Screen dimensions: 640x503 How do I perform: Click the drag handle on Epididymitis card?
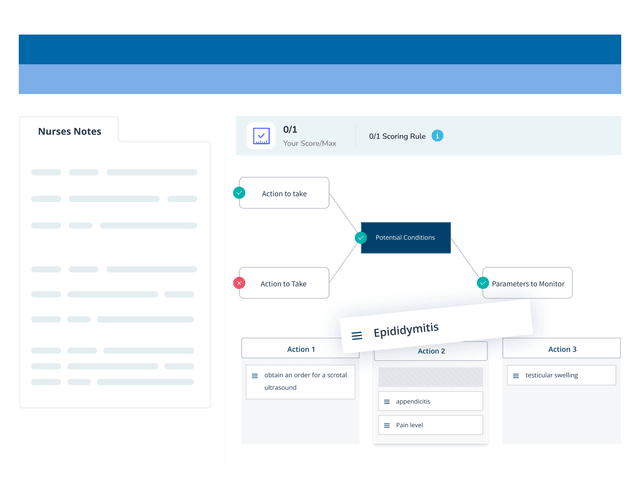click(x=357, y=336)
